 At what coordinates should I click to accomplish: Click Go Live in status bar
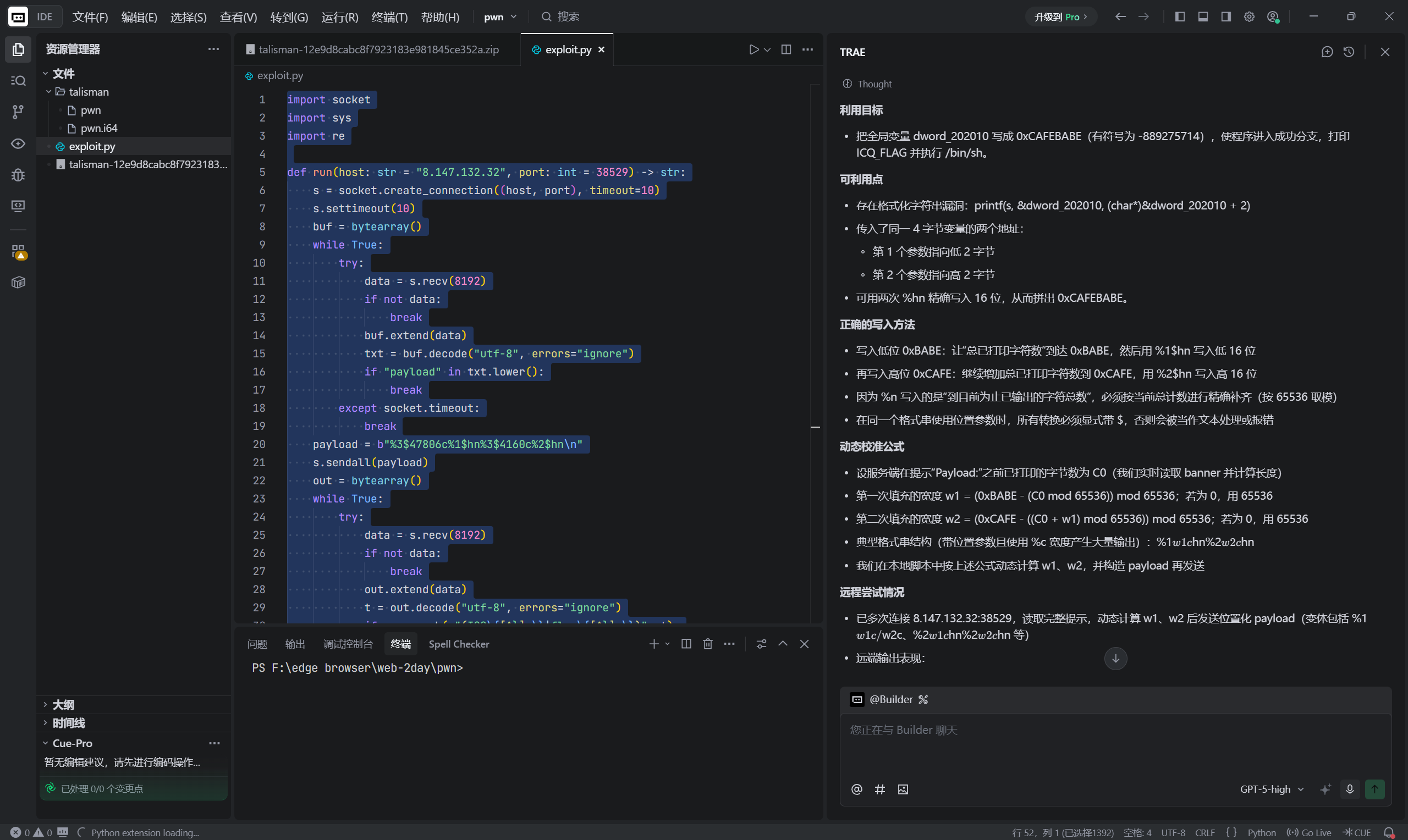[1310, 833]
